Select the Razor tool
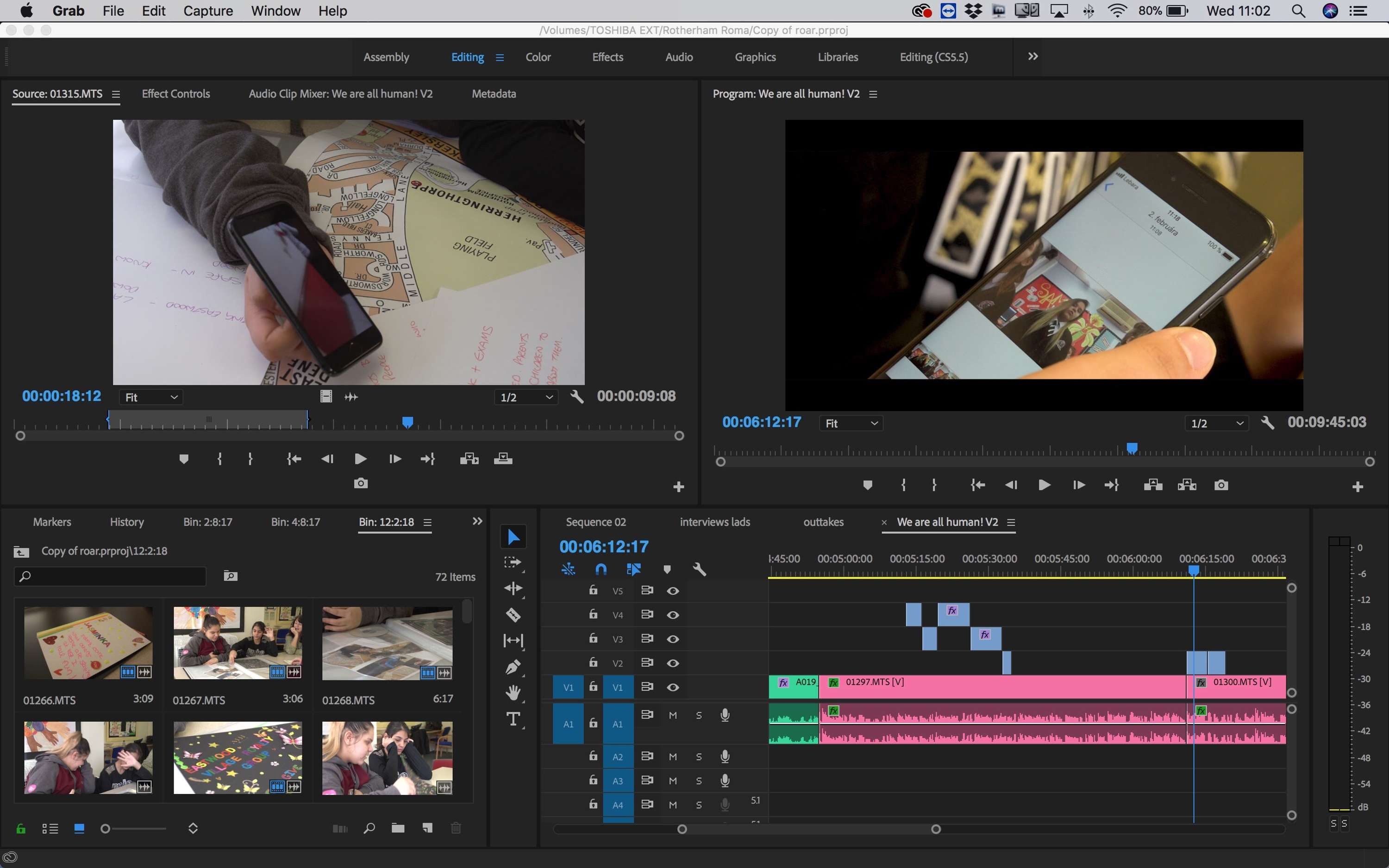 [x=513, y=615]
